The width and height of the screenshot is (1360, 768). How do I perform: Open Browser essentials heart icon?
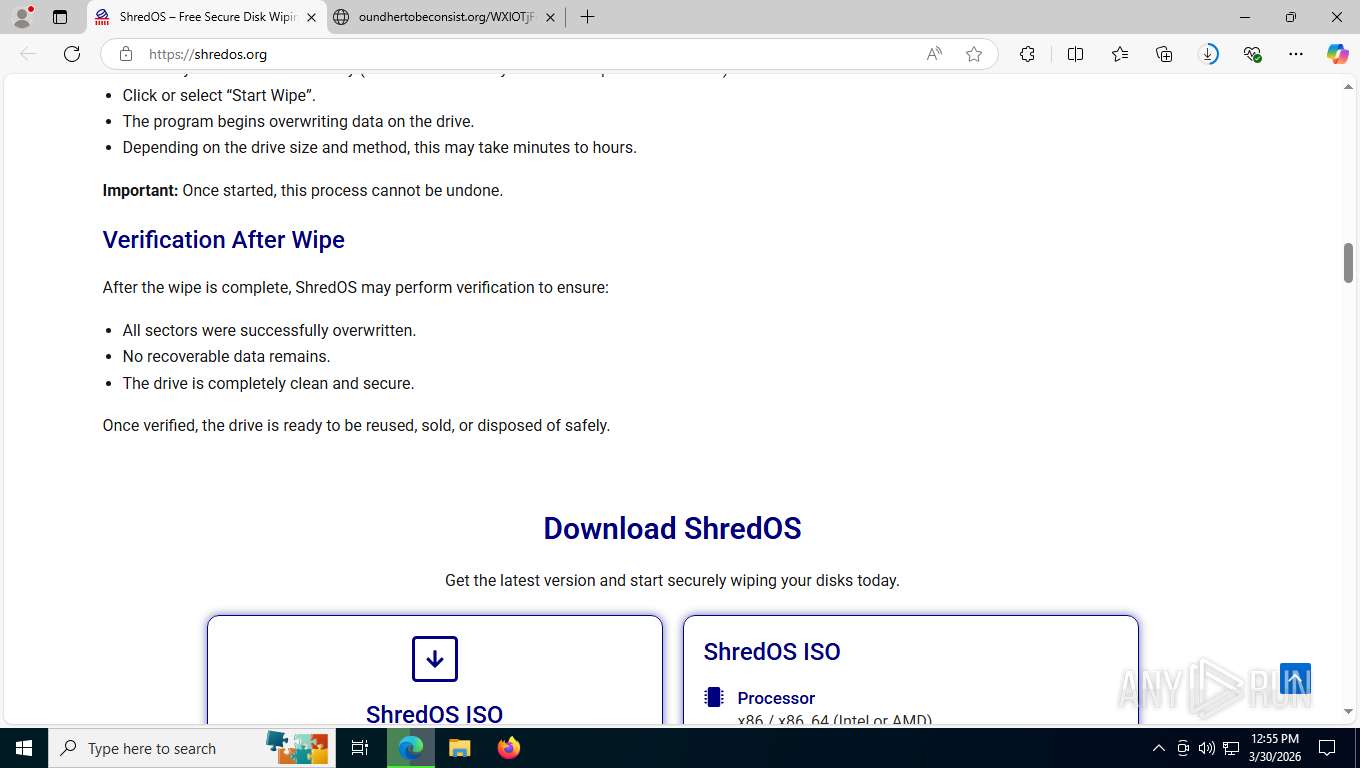coord(1252,54)
